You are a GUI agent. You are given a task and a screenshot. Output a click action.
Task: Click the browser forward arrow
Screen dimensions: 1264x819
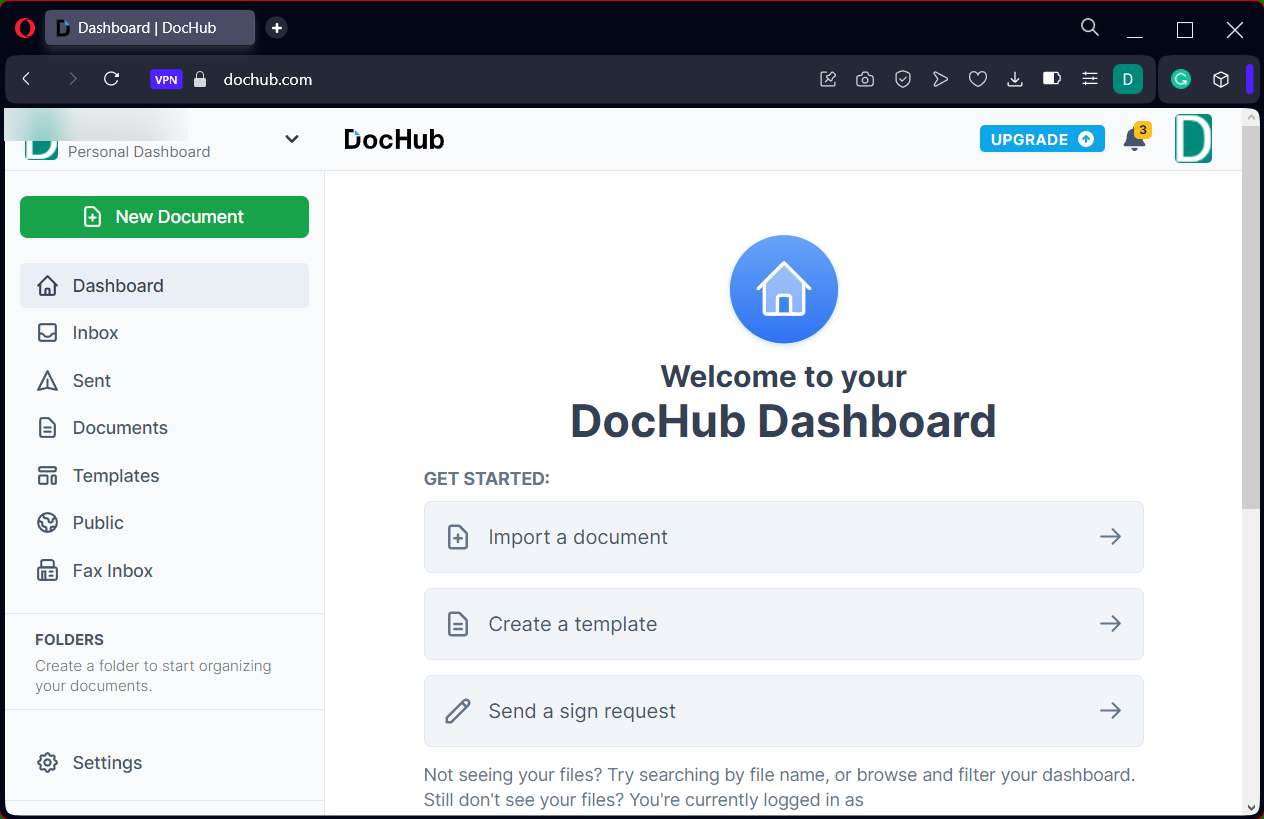click(72, 79)
